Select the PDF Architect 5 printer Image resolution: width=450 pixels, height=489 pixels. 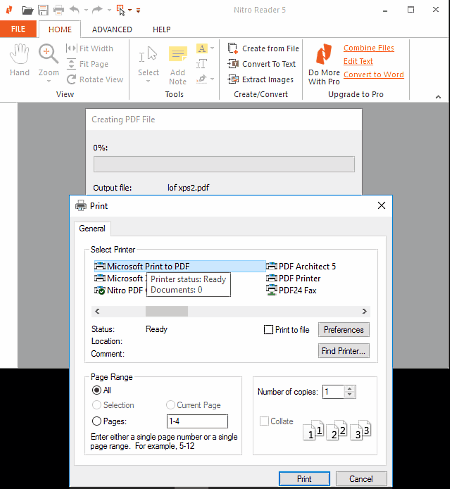(x=301, y=266)
